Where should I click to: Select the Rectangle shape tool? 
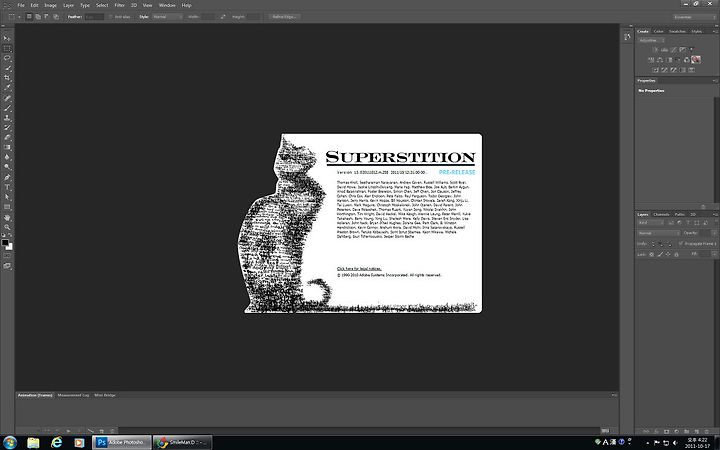pos(7,207)
